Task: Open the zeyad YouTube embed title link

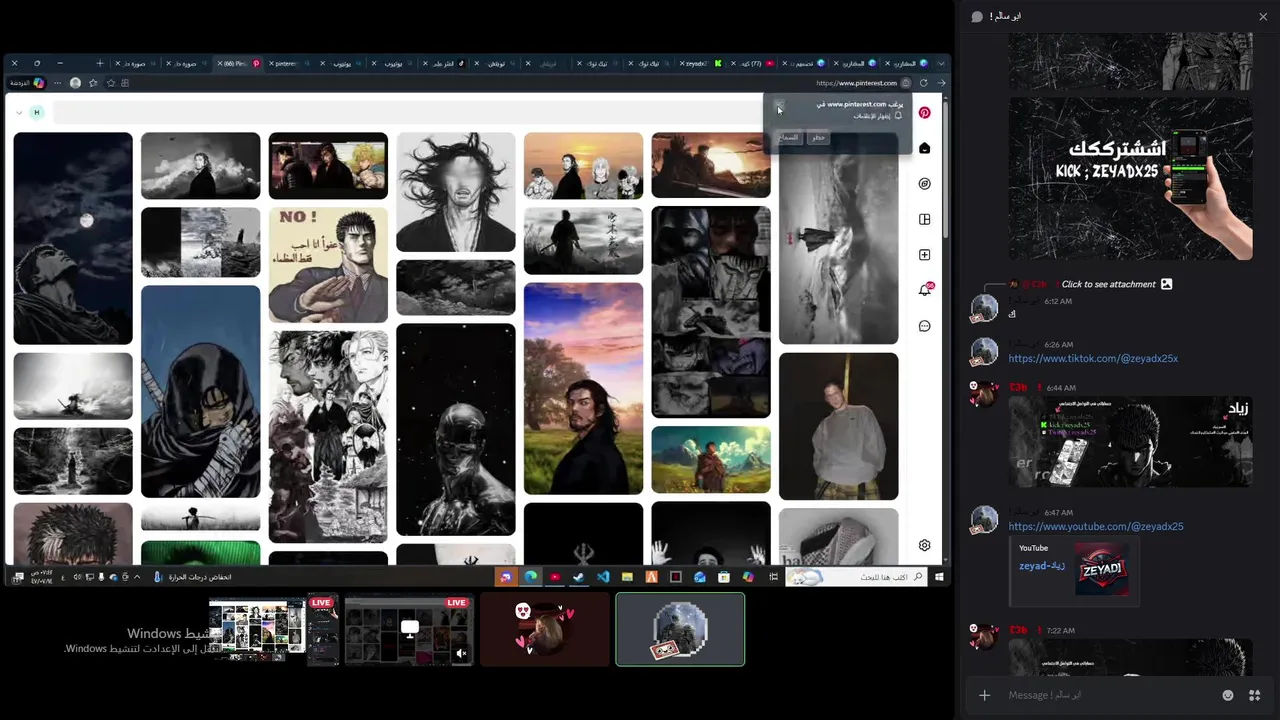Action: pos(1042,565)
